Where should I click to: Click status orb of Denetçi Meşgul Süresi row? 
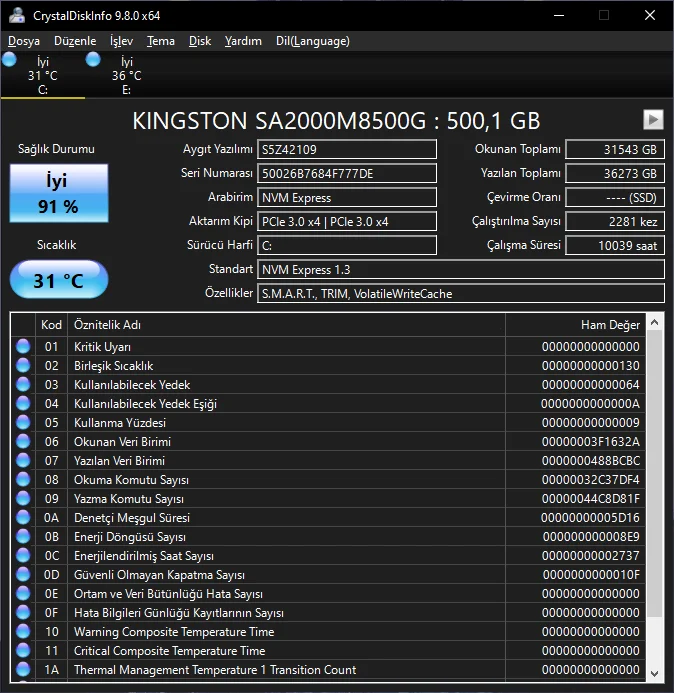point(23,517)
